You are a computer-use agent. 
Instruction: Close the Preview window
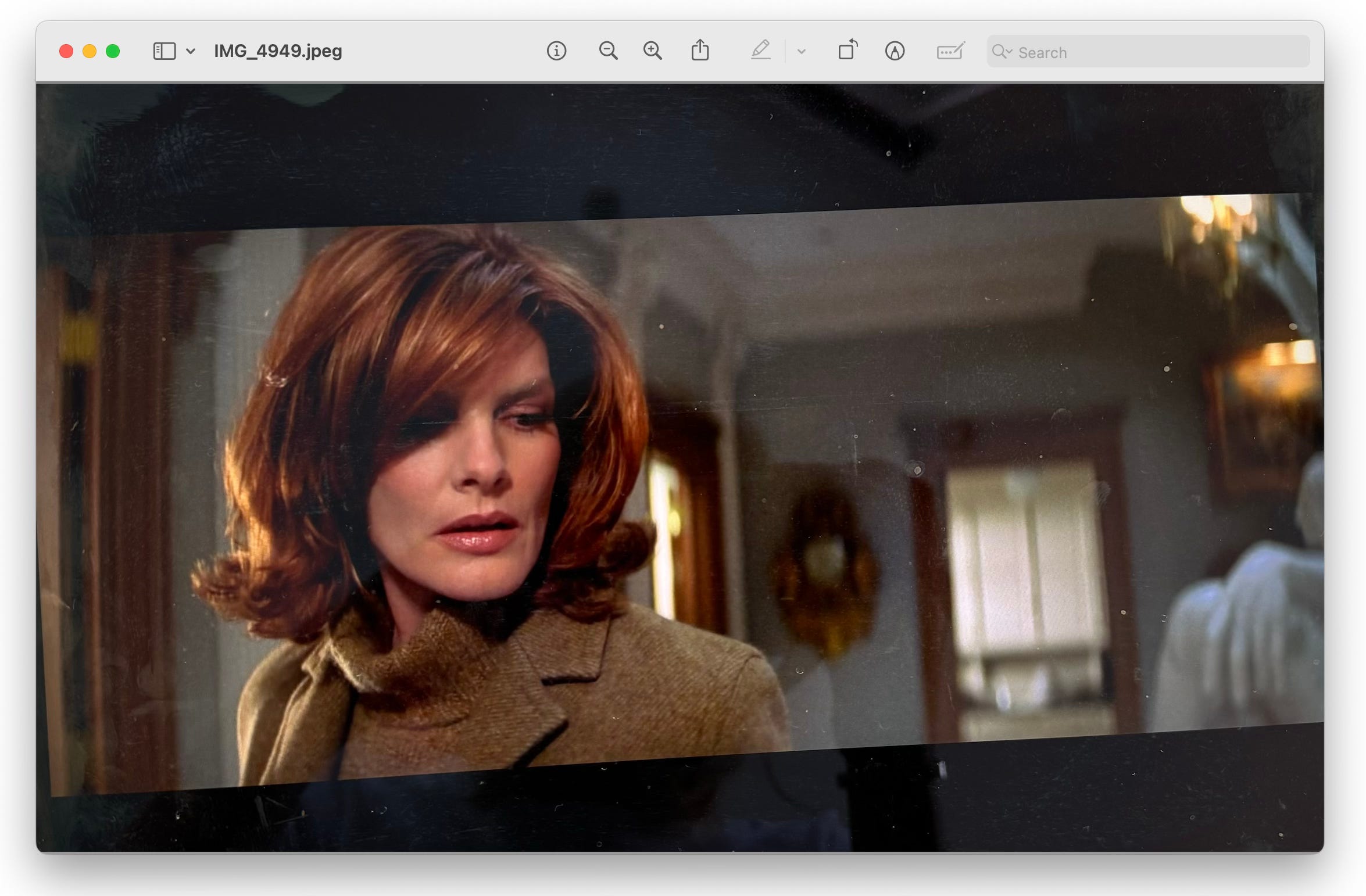pyautogui.click(x=66, y=51)
